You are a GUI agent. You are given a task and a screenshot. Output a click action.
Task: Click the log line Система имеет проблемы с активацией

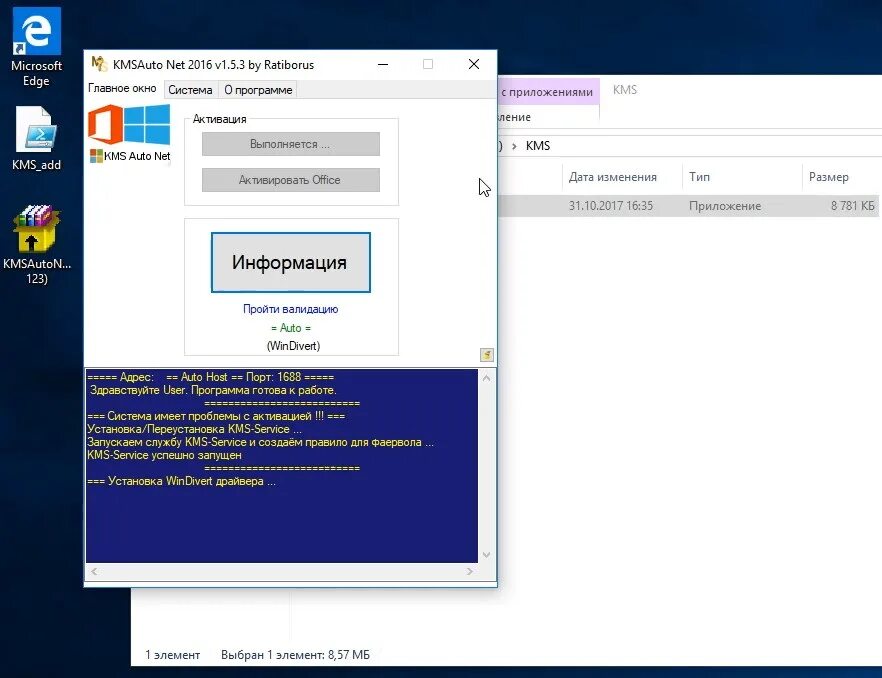point(216,416)
